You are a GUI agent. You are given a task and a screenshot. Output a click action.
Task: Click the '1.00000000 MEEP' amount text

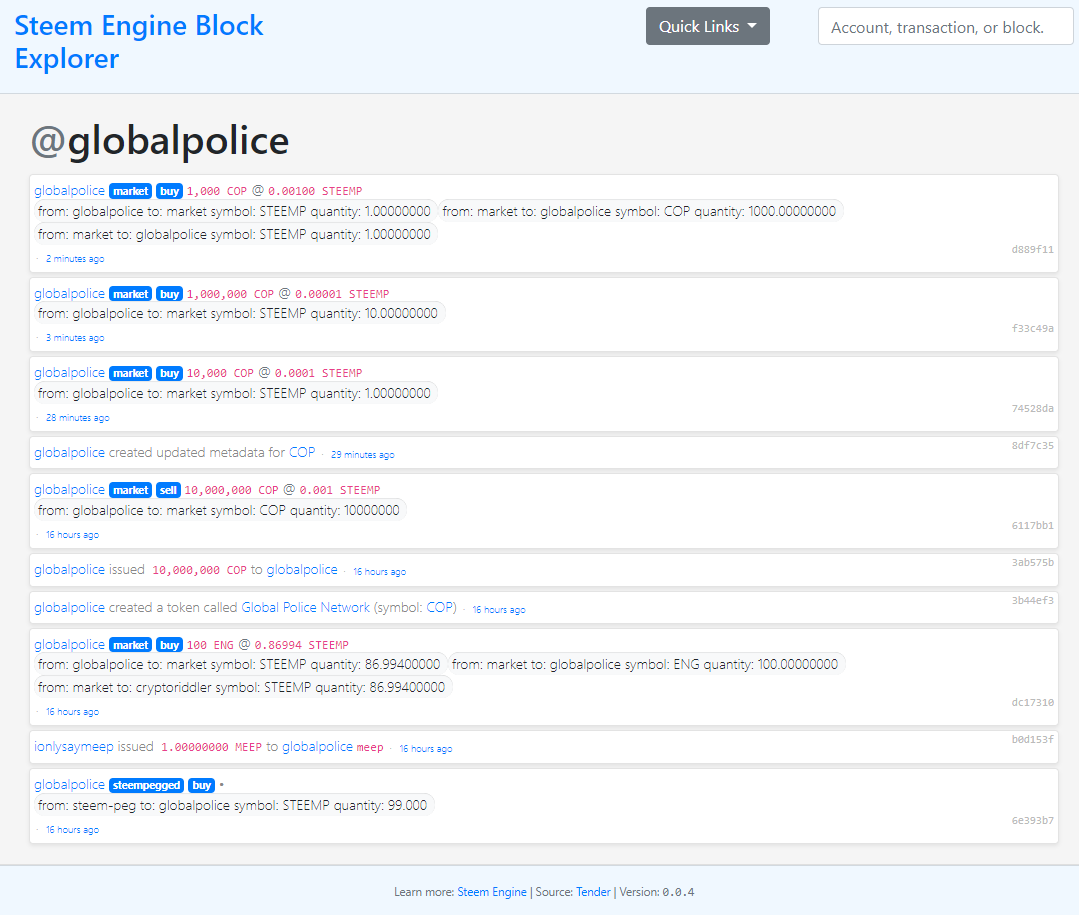pyautogui.click(x=211, y=747)
